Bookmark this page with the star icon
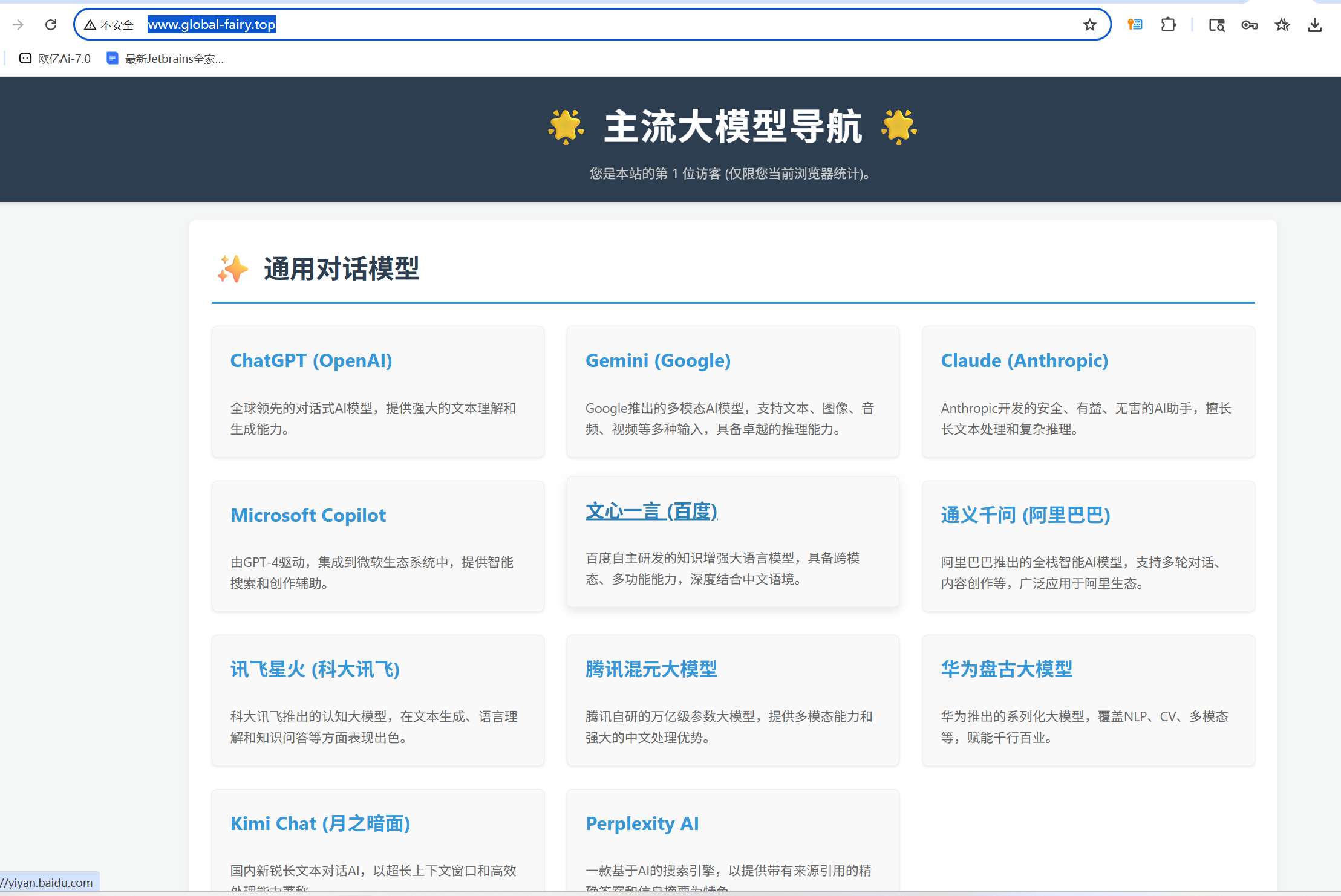The height and width of the screenshot is (896, 1341). click(x=1089, y=25)
